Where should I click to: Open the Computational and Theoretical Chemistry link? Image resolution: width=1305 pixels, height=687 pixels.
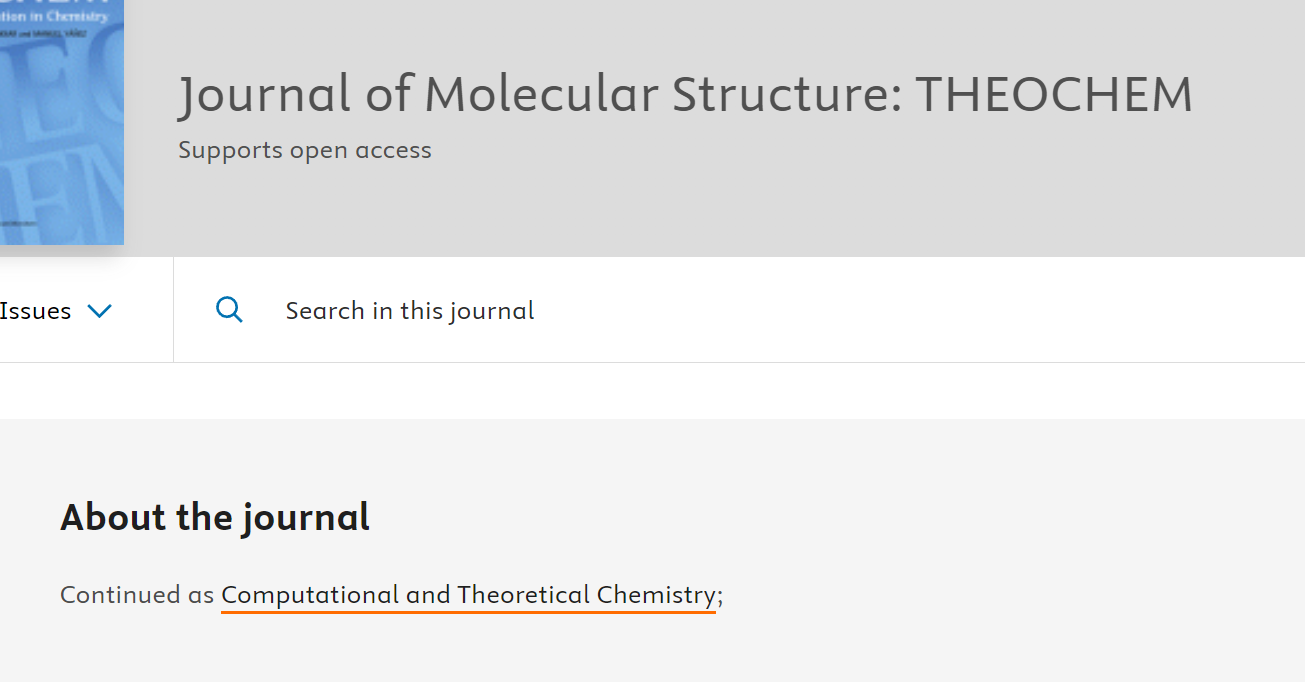(468, 595)
